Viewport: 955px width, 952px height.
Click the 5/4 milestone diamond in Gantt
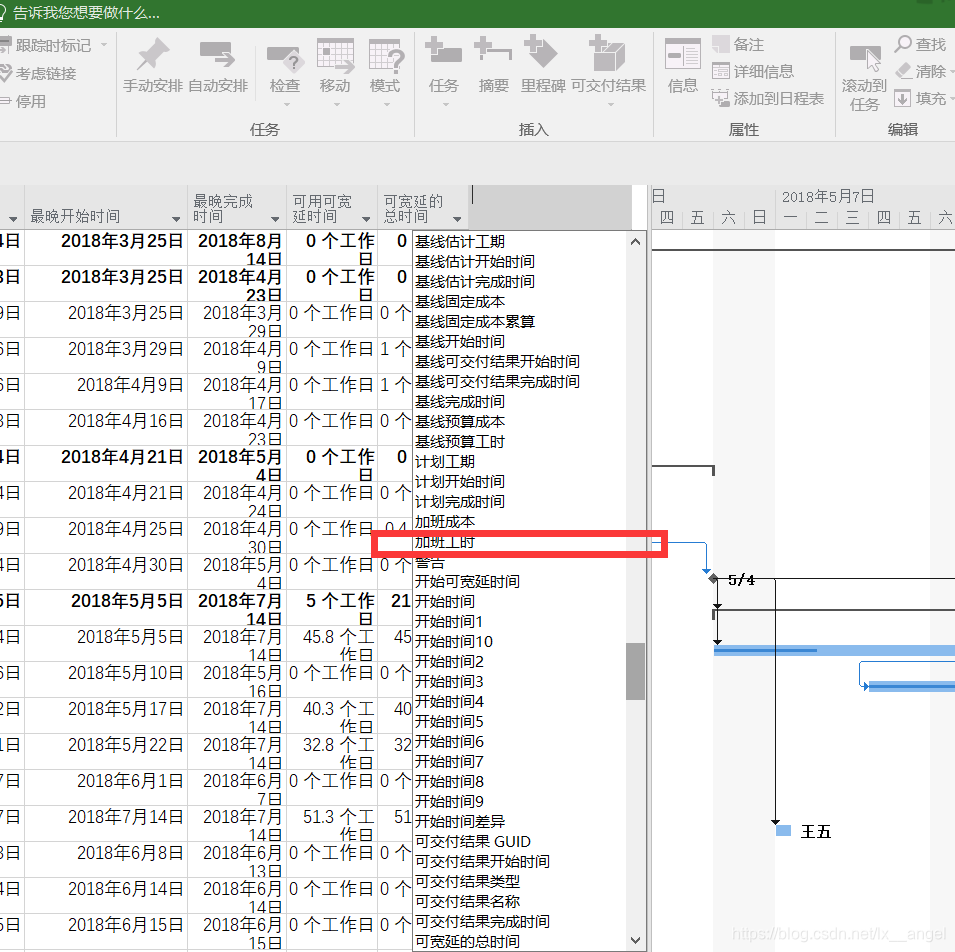tap(713, 579)
